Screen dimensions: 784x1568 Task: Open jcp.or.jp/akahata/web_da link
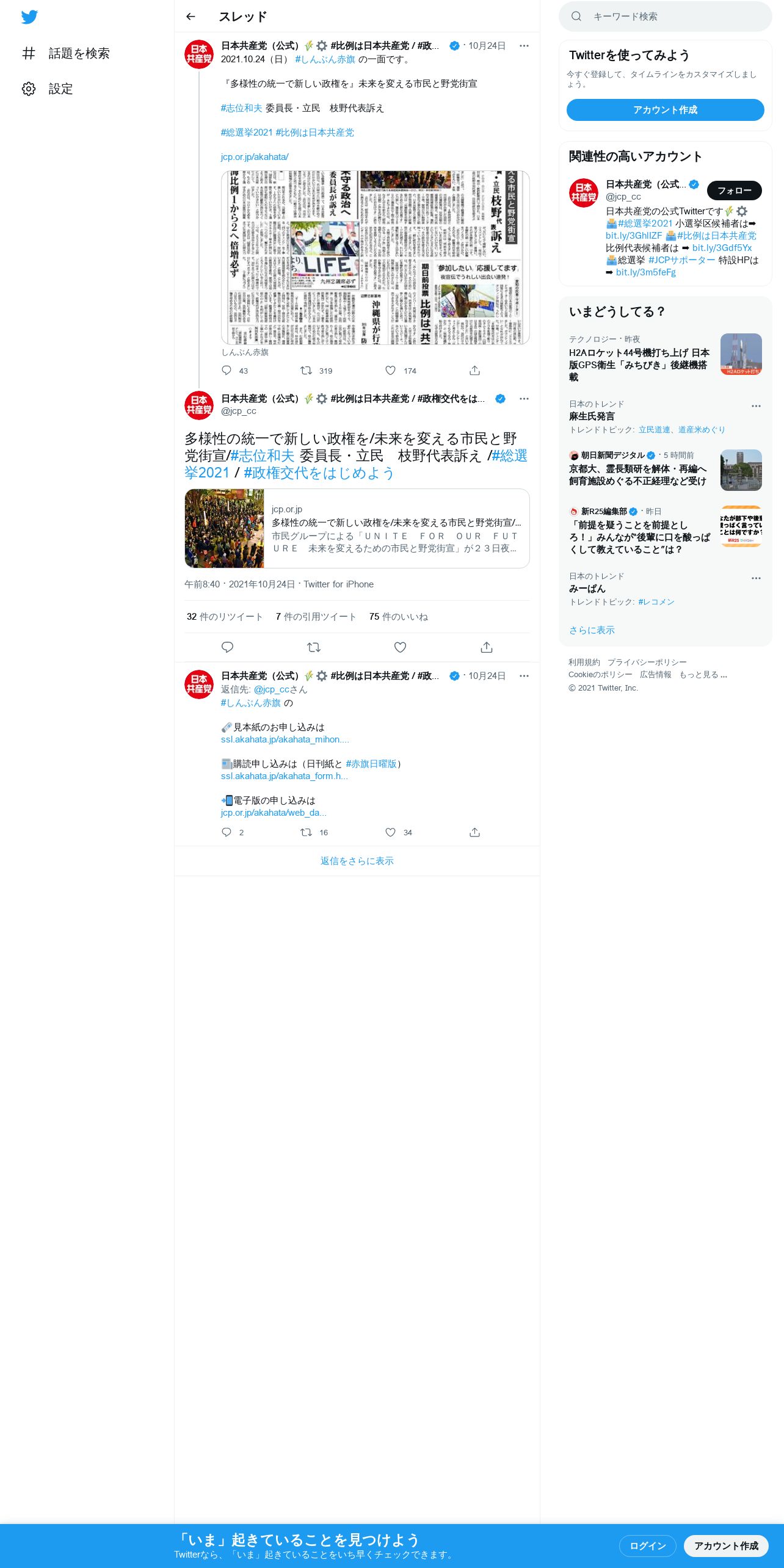(274, 813)
